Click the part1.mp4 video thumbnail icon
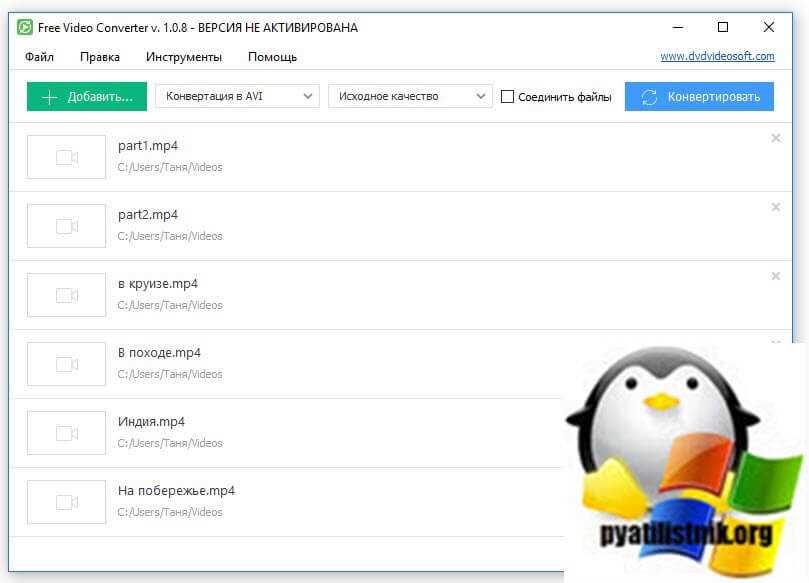This screenshot has width=809, height=583. click(x=65, y=157)
